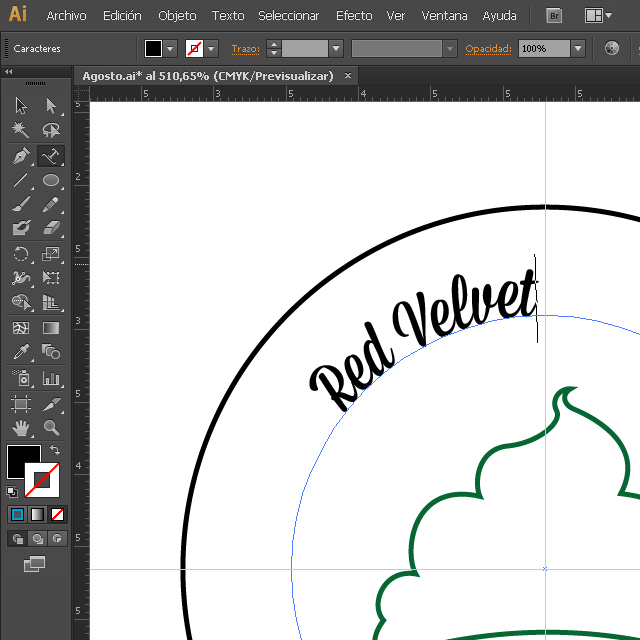Select the Shape Builder tool
This screenshot has width=640, height=640.
coord(21,302)
